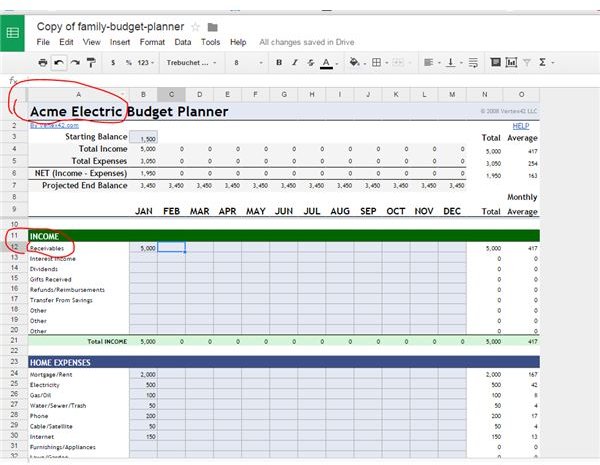Click the Total INCOME label
This screenshot has height=465, width=600.
coord(107,341)
